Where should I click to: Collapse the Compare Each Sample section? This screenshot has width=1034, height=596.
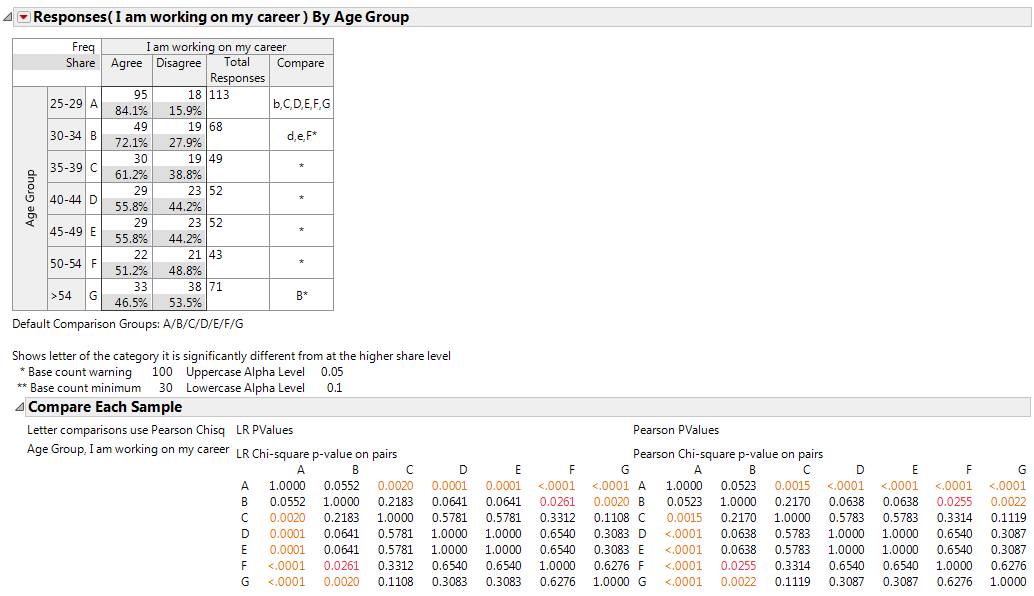[18, 407]
